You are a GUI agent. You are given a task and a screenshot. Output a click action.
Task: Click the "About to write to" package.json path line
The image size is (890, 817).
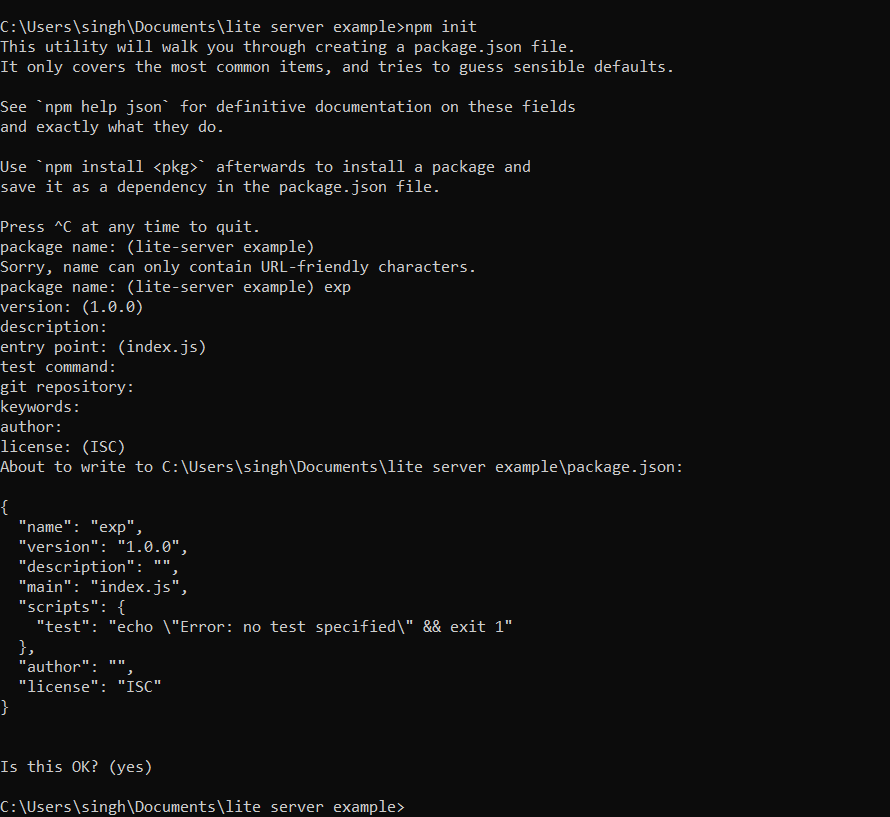341,467
